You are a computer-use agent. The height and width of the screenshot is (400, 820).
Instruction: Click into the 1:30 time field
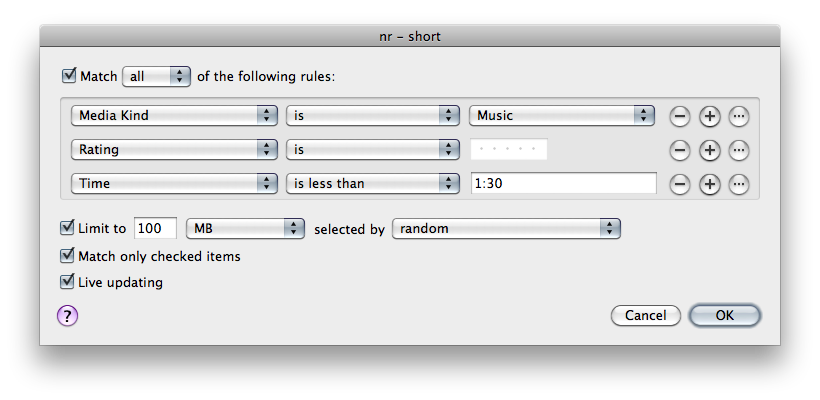(x=564, y=184)
